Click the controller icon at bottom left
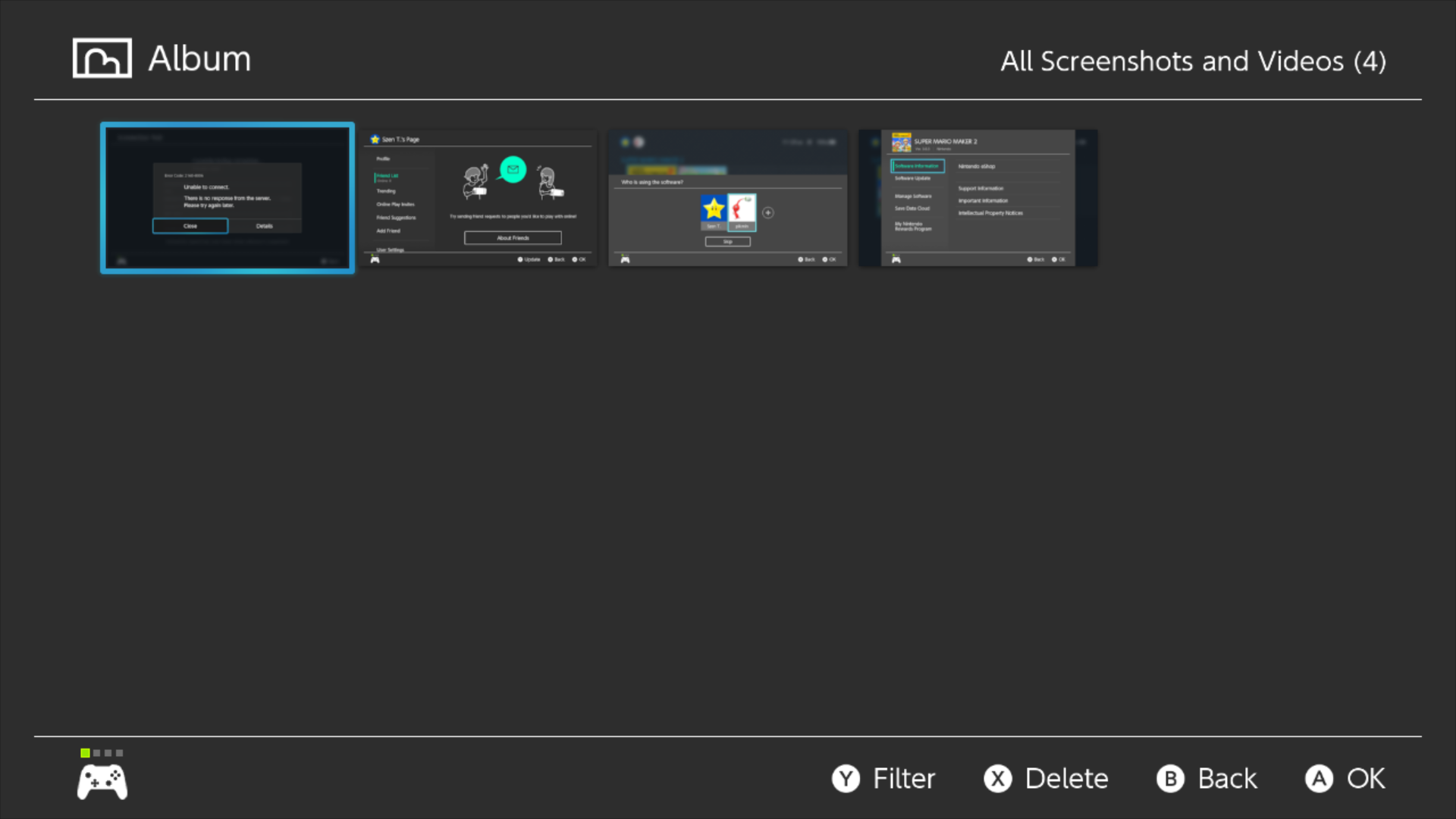1456x819 pixels. click(x=102, y=783)
